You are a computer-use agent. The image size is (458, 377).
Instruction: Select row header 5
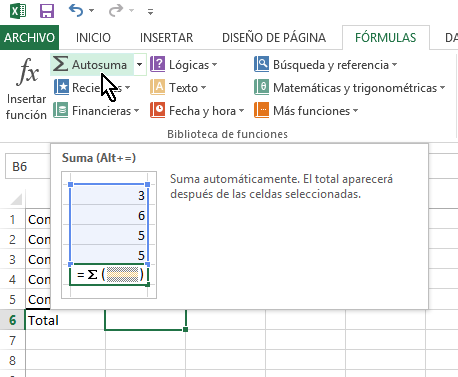(x=13, y=299)
